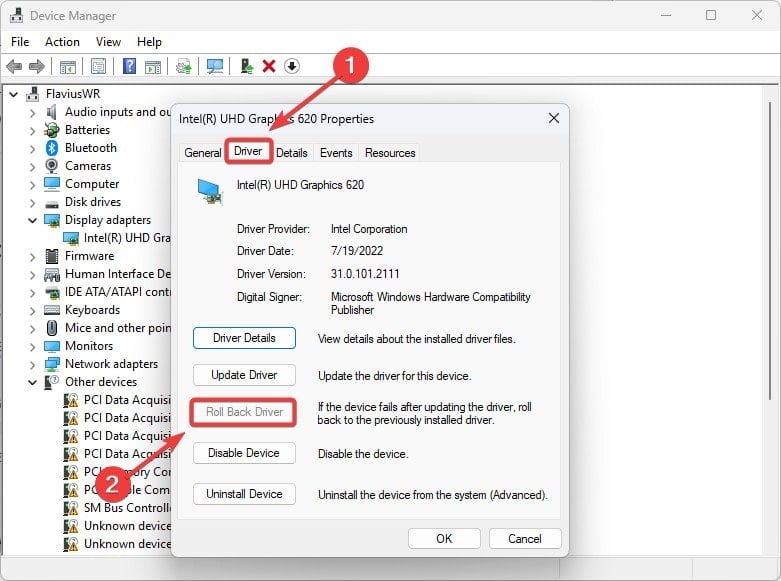
Task: Expand the Disk drives node
Action: [32, 203]
